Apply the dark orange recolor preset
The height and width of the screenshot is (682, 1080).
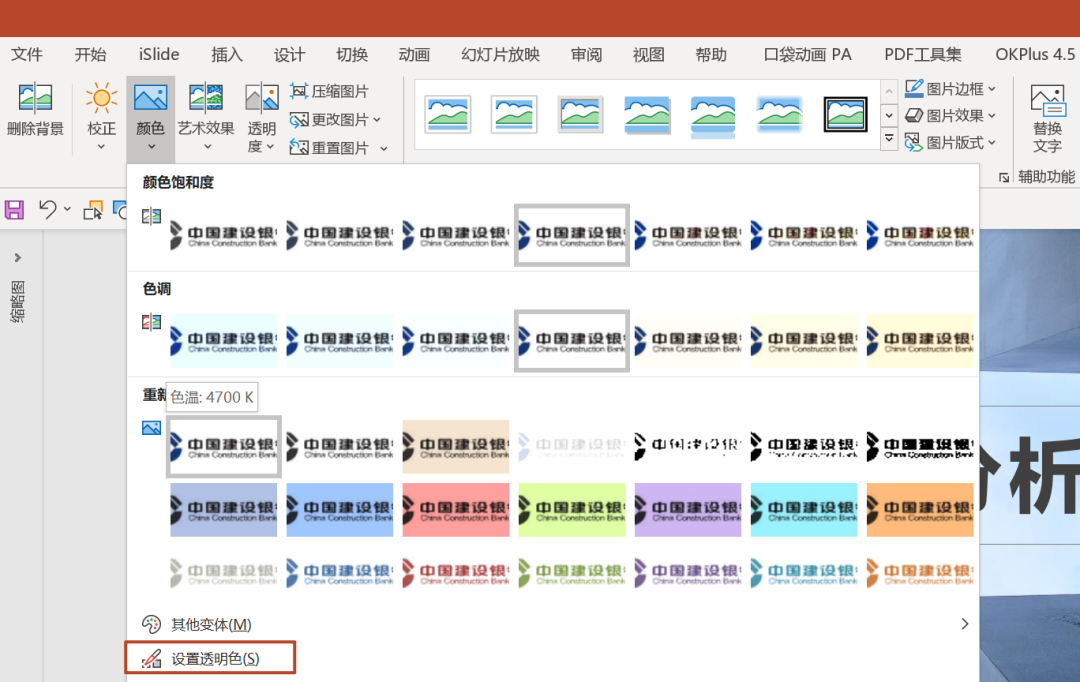point(920,510)
